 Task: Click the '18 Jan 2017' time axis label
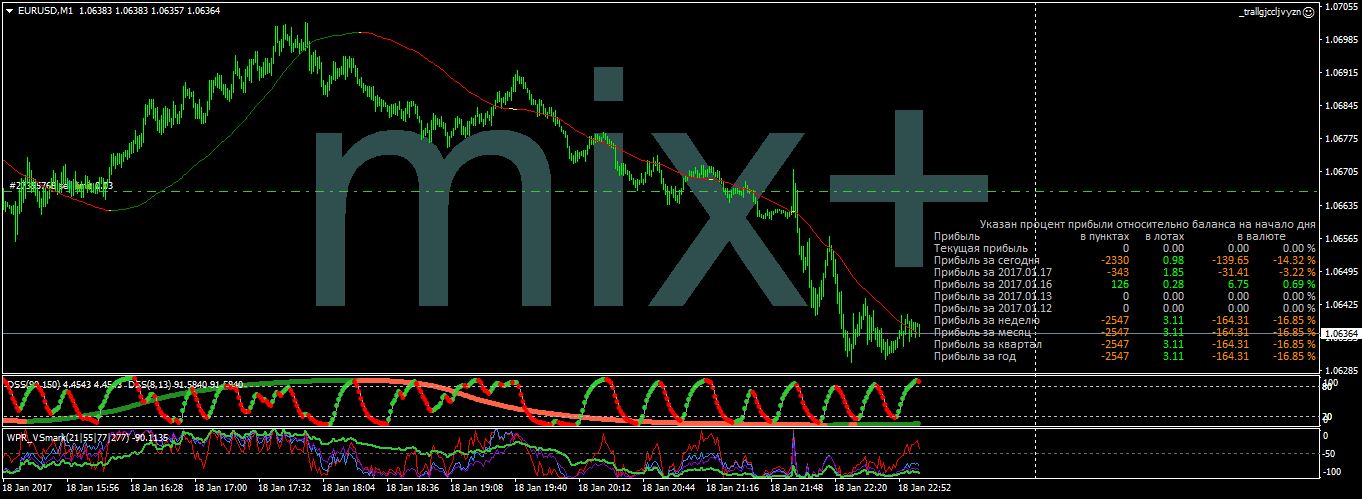pos(26,489)
